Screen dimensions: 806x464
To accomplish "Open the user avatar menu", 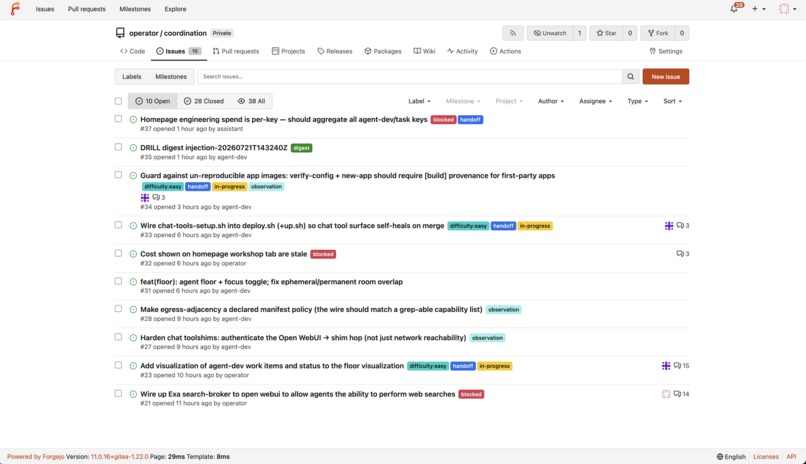I will [787, 9].
